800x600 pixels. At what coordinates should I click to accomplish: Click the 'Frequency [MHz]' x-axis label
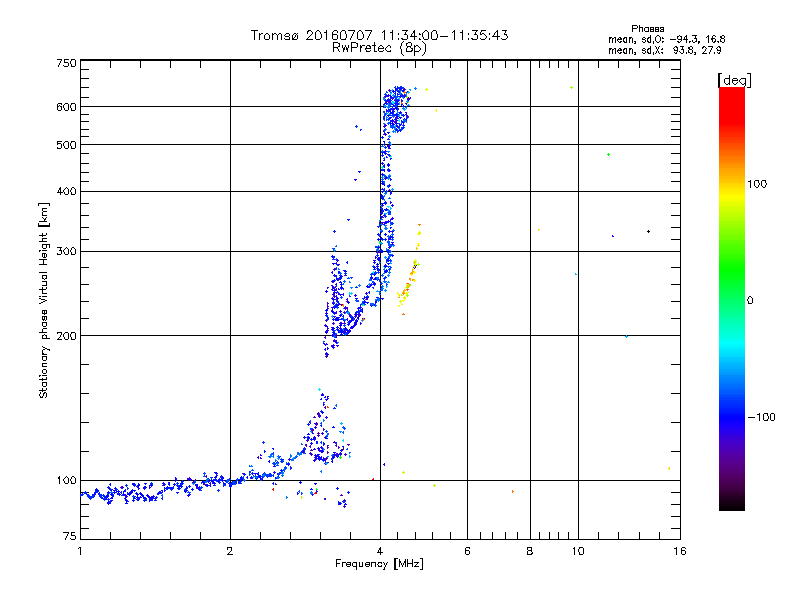379,564
